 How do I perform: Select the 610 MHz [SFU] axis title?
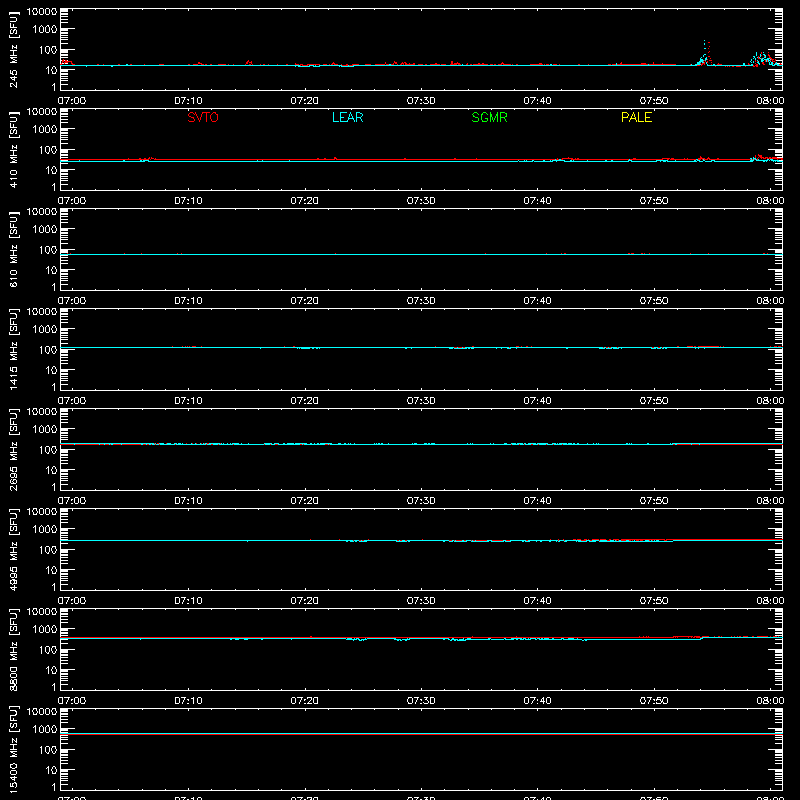tap(13, 250)
